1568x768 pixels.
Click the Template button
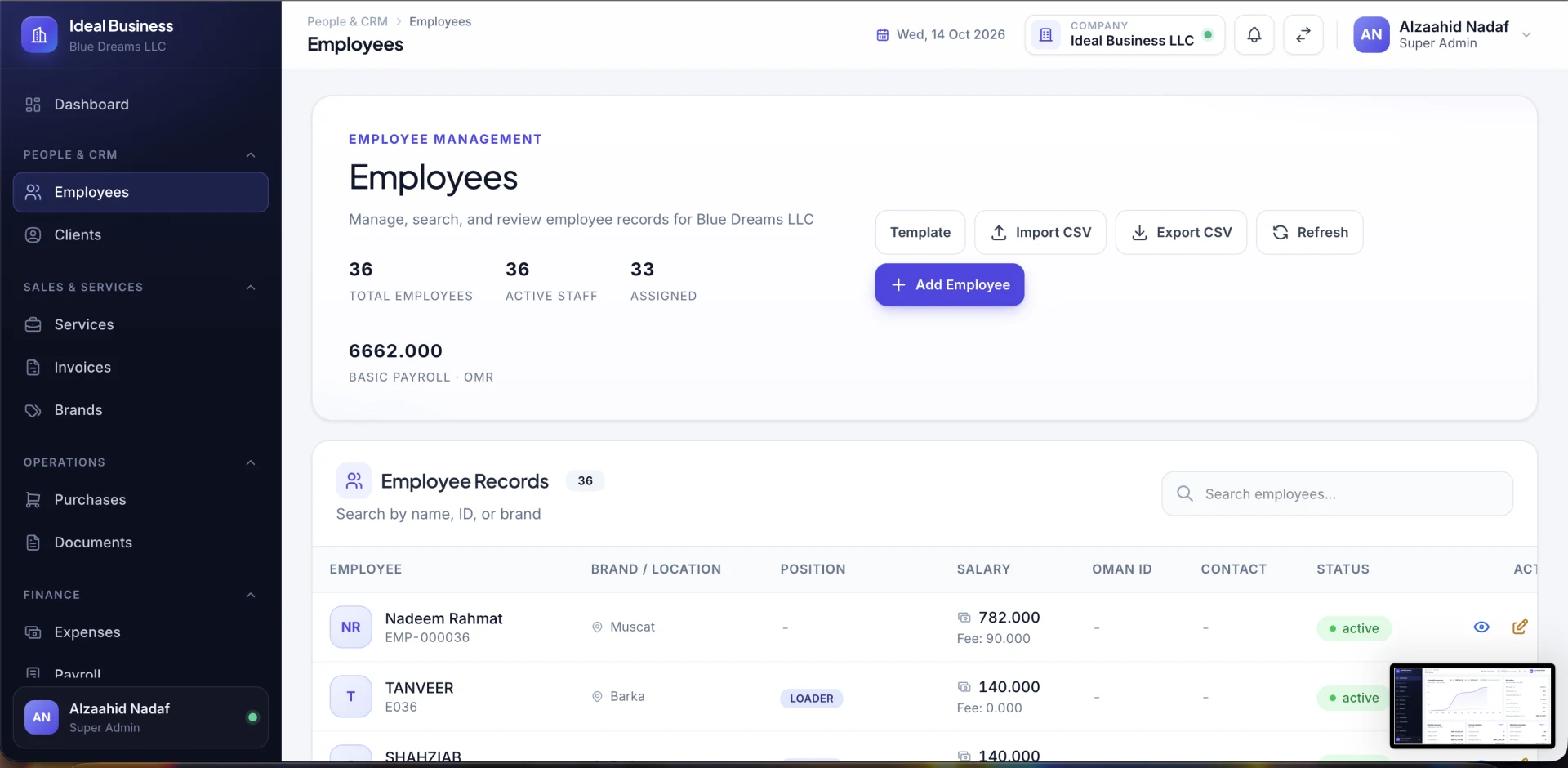click(x=920, y=232)
